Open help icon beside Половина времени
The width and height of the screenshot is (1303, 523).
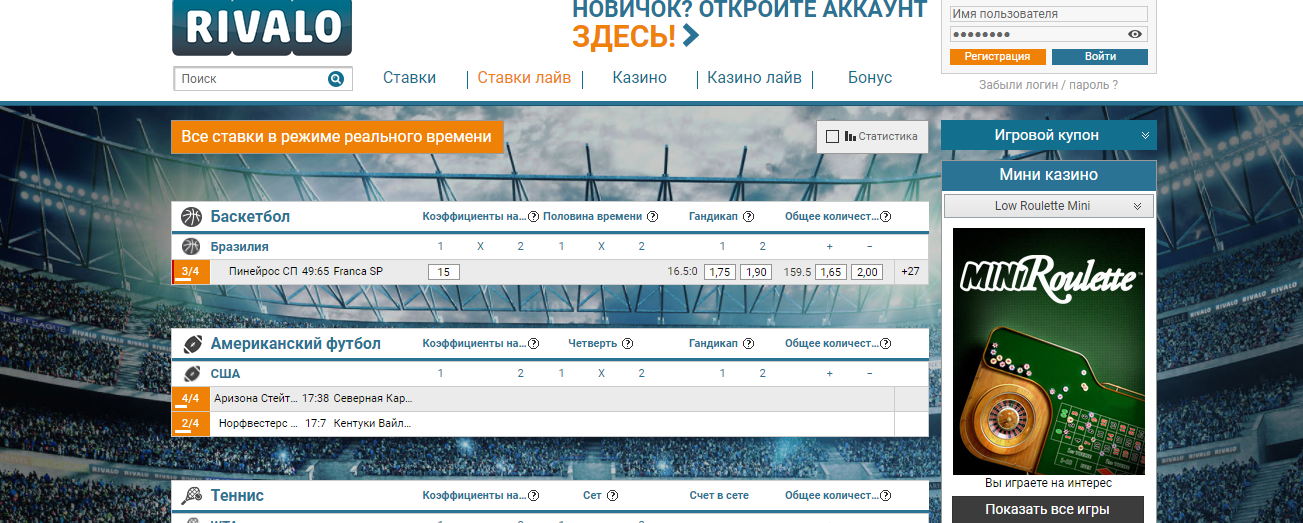(652, 217)
